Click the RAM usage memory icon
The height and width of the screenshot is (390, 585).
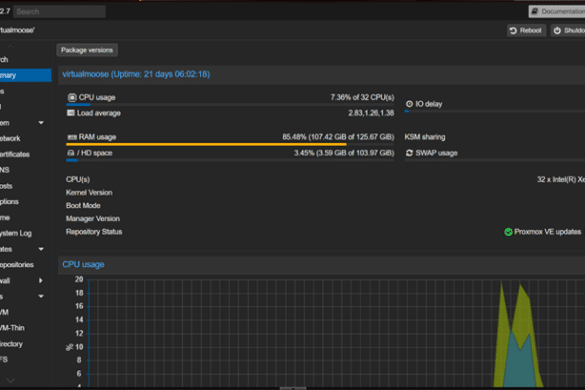tap(72, 137)
